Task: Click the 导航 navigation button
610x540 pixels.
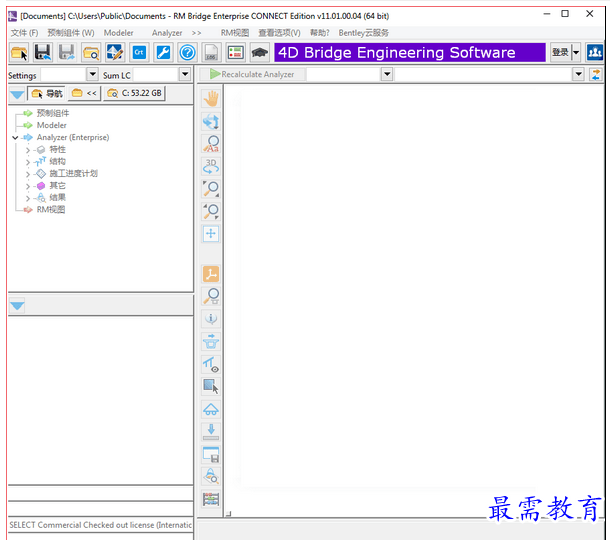Action: click(x=46, y=93)
